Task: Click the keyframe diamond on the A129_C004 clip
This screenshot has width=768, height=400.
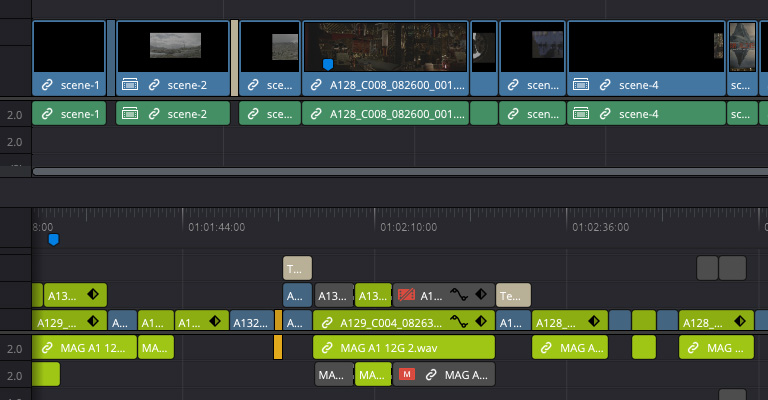Action: (x=481, y=322)
